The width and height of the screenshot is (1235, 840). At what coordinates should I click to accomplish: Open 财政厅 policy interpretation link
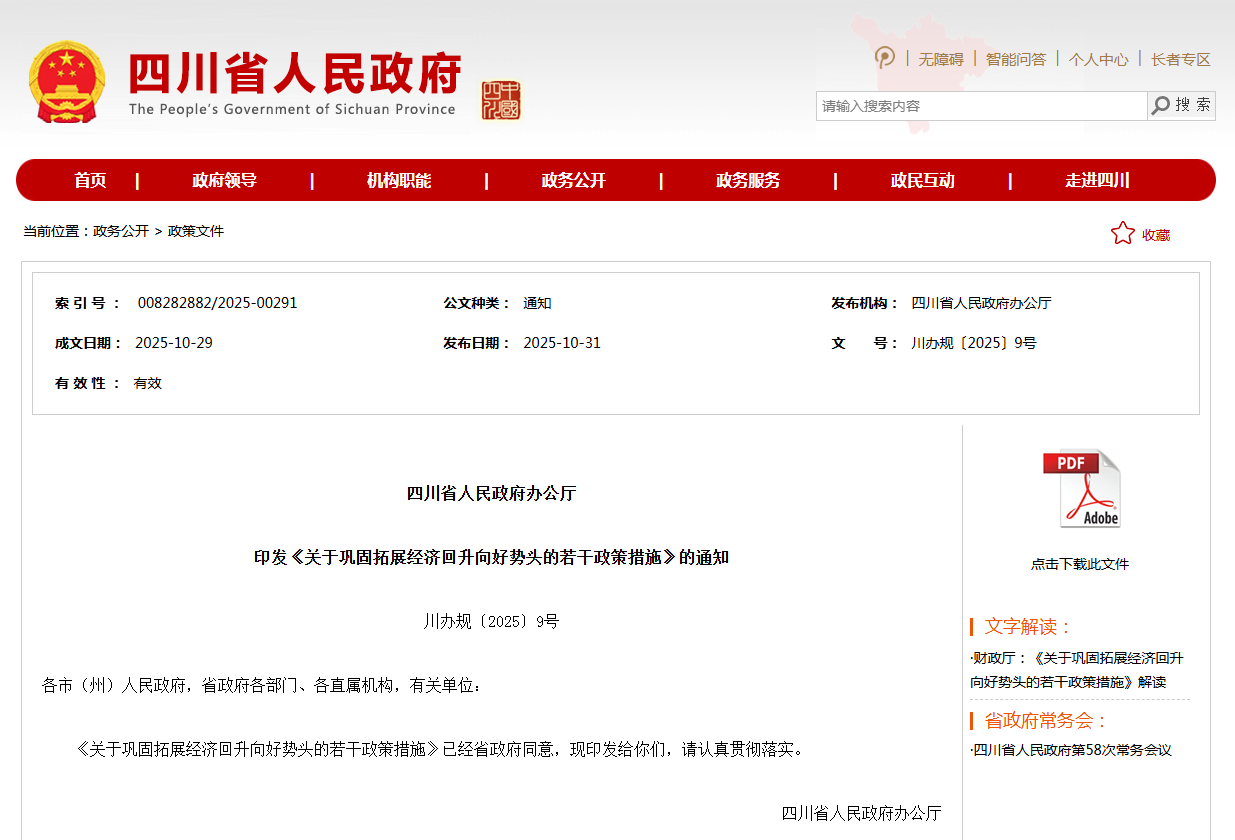[1077, 670]
